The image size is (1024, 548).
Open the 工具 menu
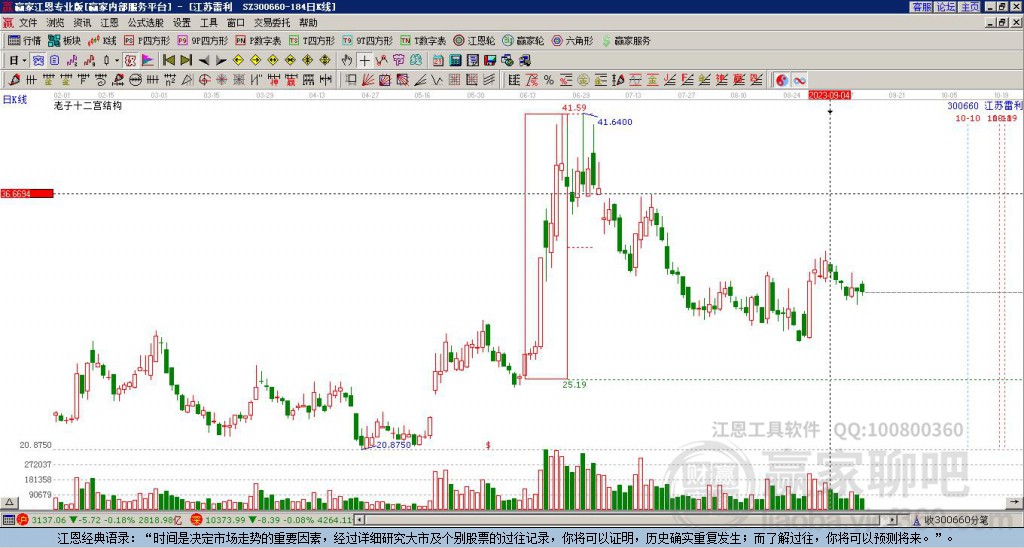[x=209, y=23]
